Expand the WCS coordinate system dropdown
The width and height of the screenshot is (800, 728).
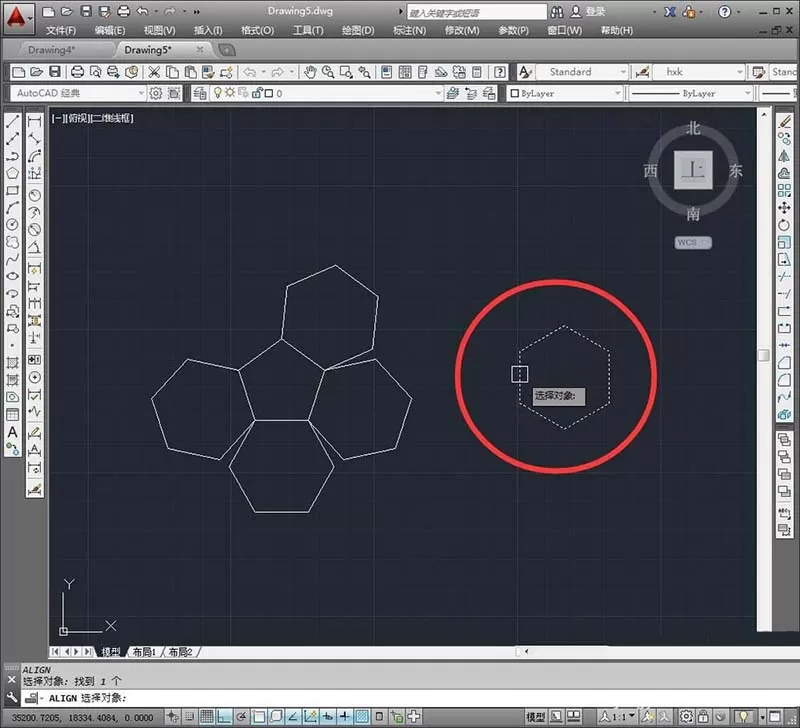pos(693,242)
